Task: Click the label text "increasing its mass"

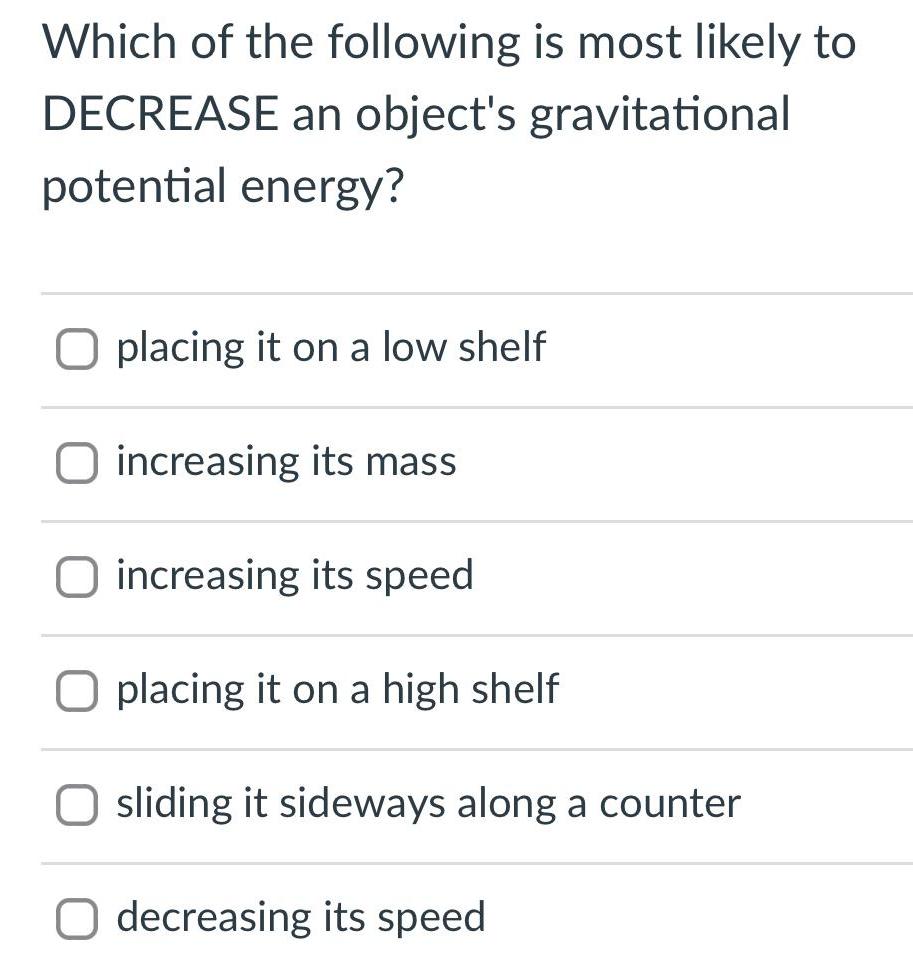Action: pos(286,462)
